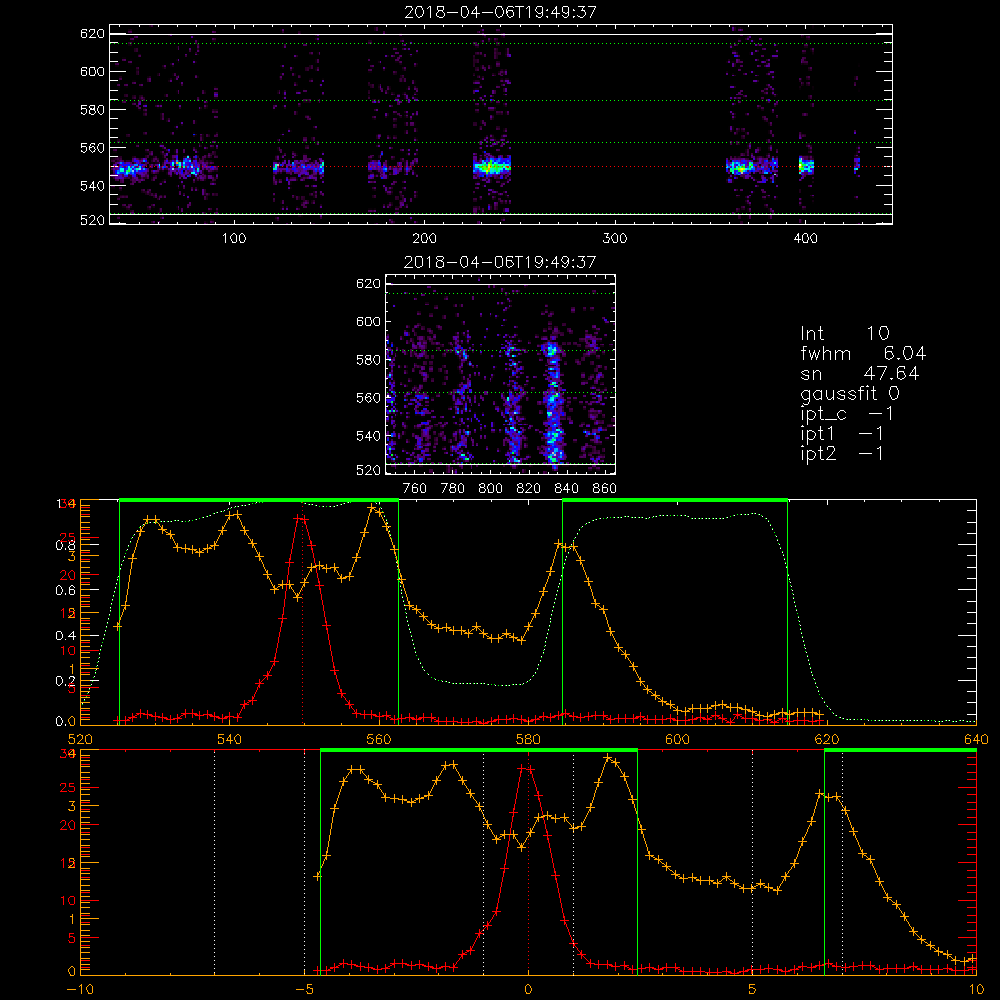Click x-axis label '400' of the top plot
Image resolution: width=1000 pixels, height=1000 pixels.
point(805,239)
